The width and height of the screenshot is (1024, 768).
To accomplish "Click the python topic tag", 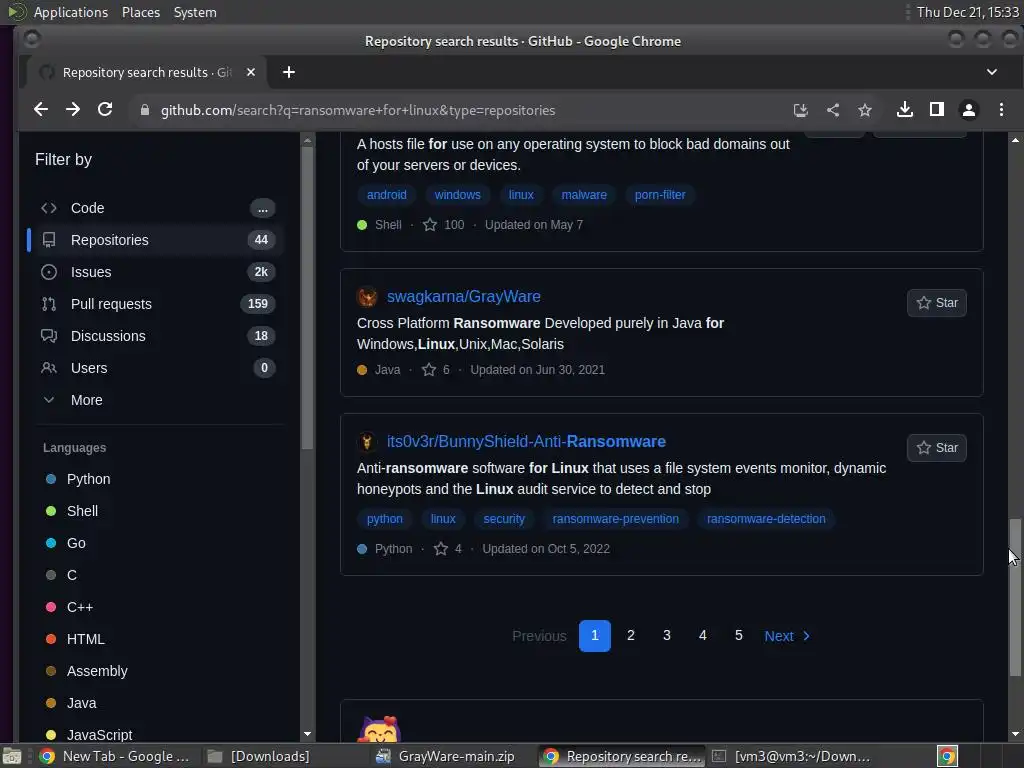I will 385,519.
